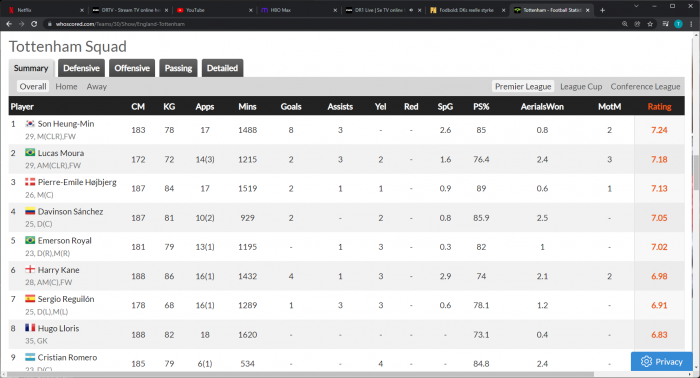Screen dimensions: 700x378
Task: Switch to the YouTube browser tab
Action: (x=213, y=10)
